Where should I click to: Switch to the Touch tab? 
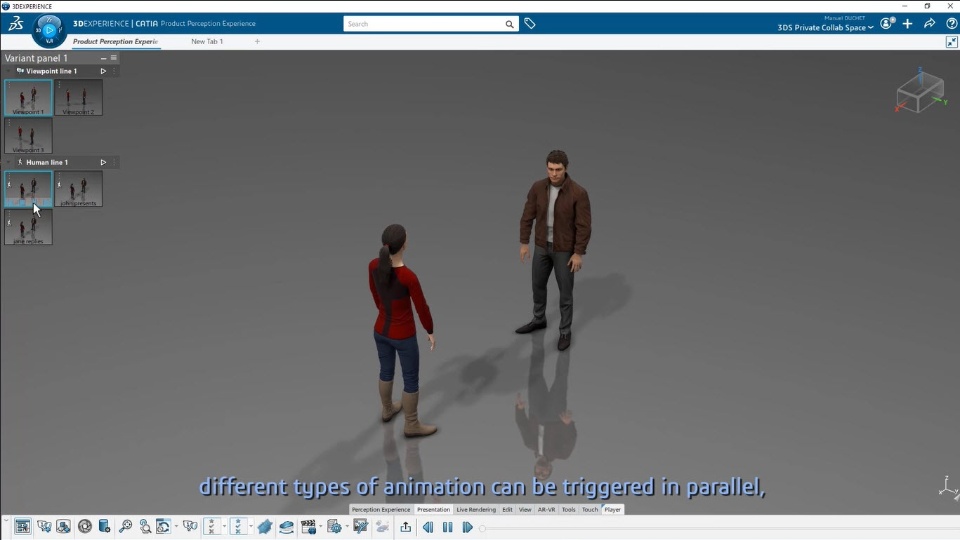pos(590,509)
